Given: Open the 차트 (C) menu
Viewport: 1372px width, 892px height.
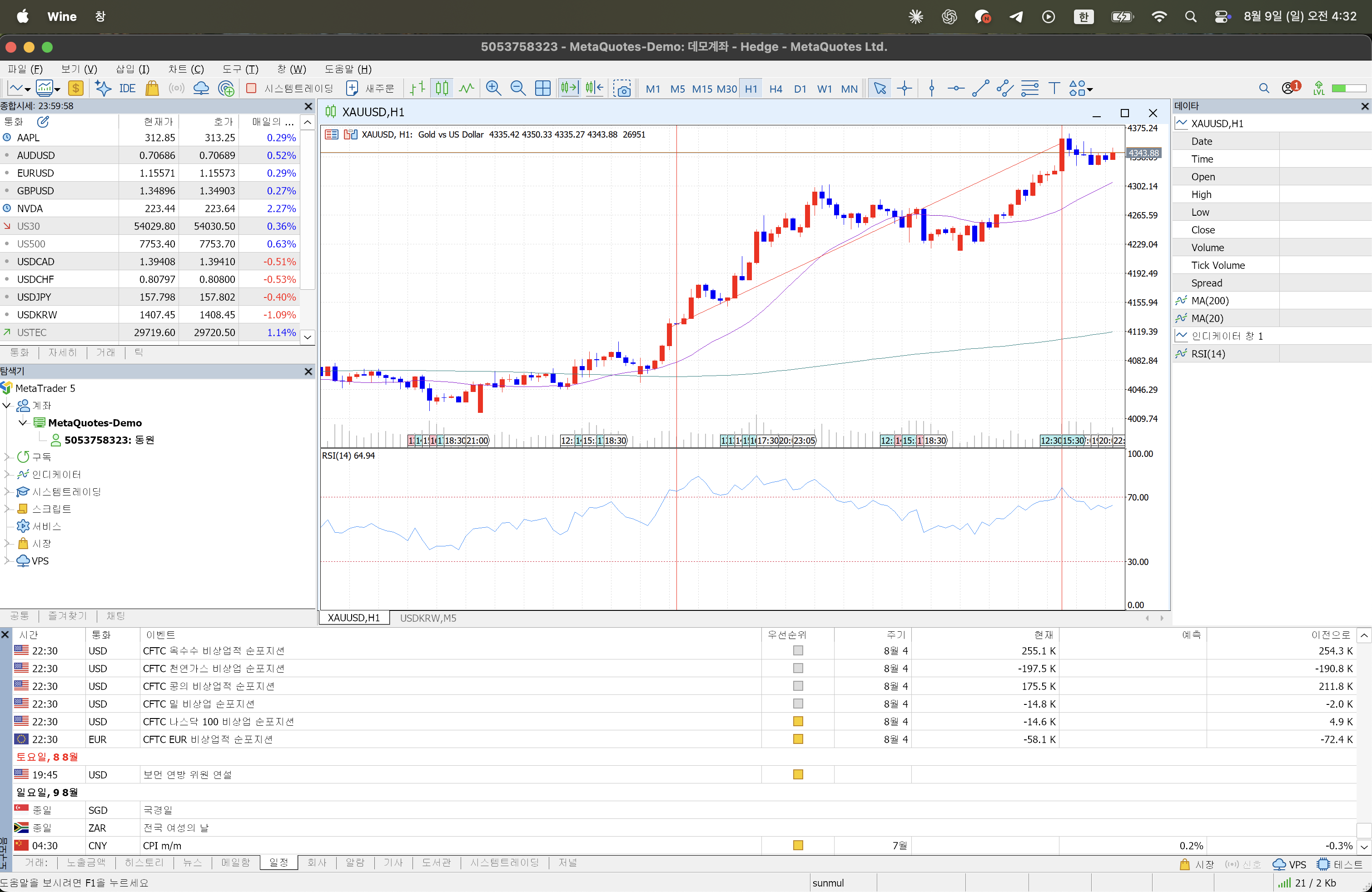Looking at the screenshot, I should 186,69.
